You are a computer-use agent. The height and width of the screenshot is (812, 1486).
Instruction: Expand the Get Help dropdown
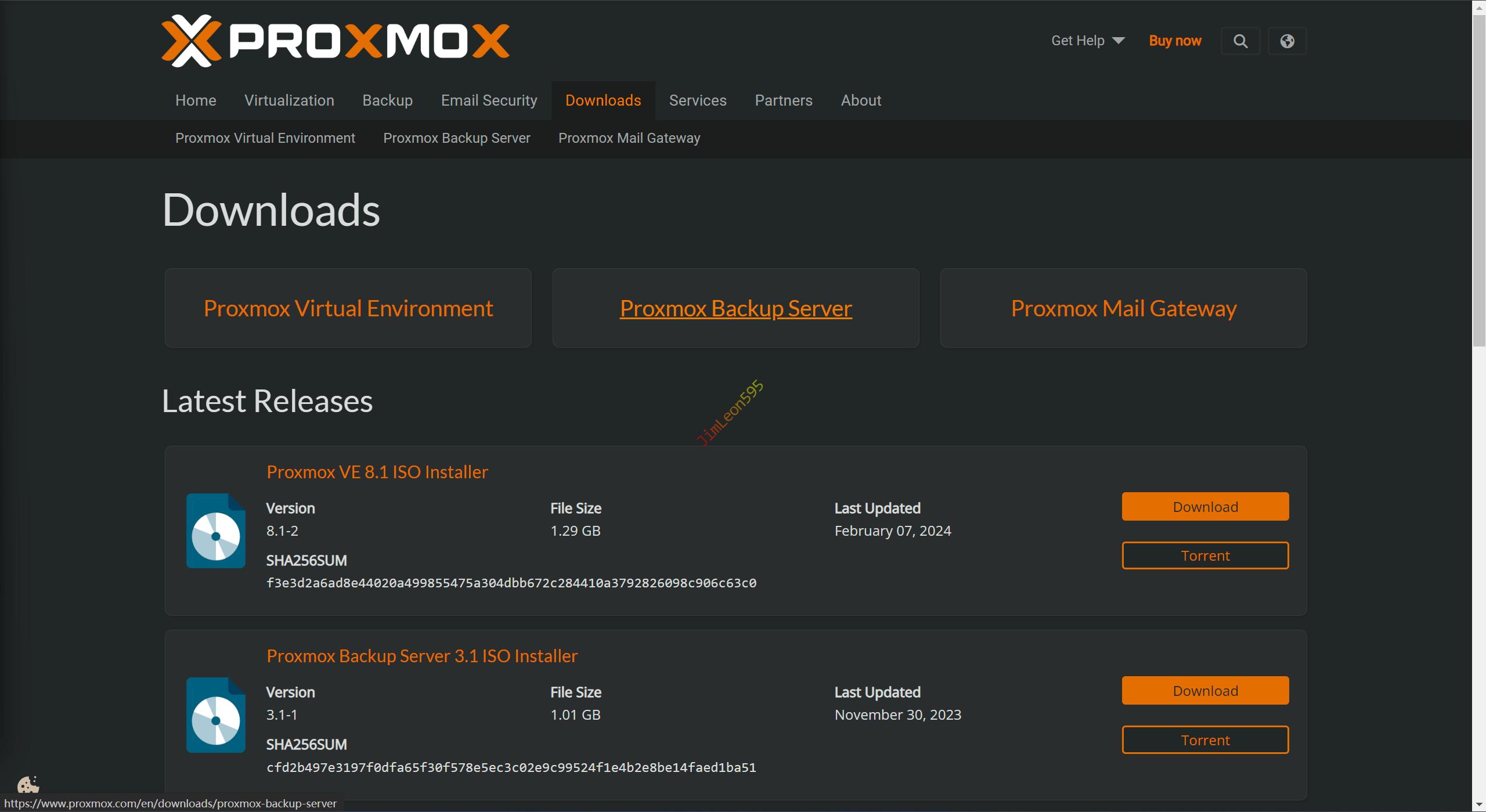(x=1088, y=41)
